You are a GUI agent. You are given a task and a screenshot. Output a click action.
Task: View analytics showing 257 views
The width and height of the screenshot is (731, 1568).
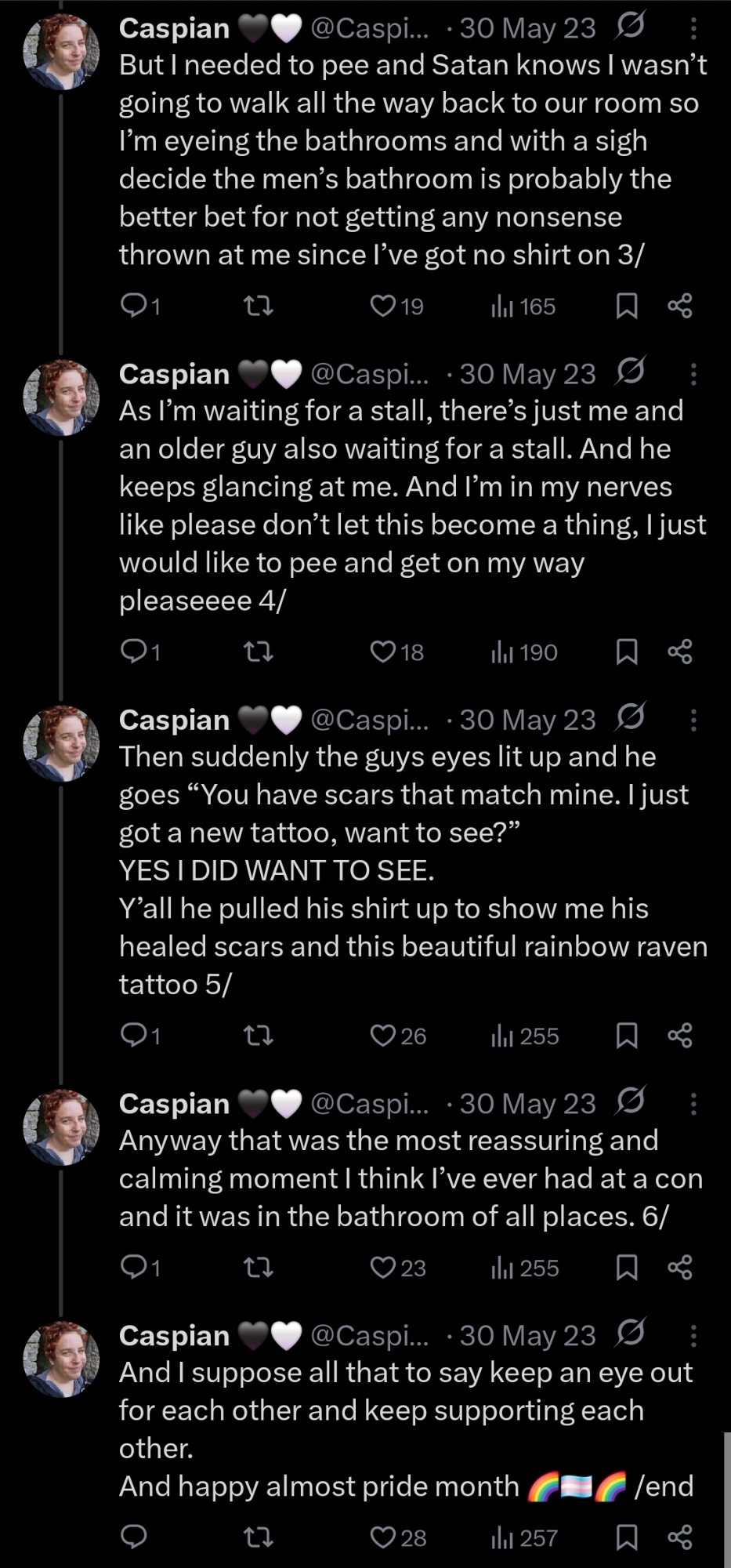524,1537
